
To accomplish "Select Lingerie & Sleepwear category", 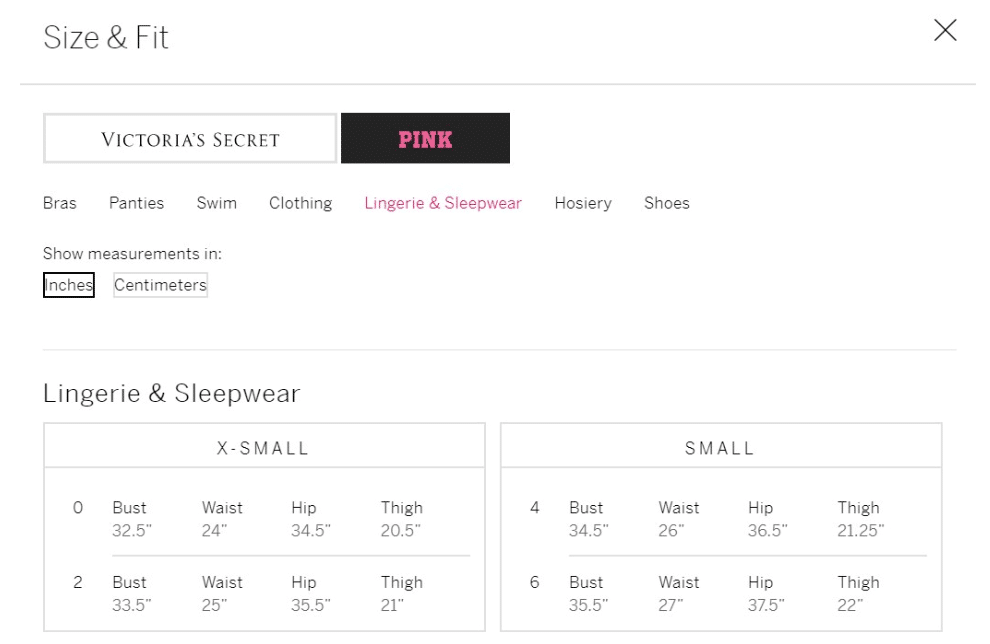I will pos(443,203).
